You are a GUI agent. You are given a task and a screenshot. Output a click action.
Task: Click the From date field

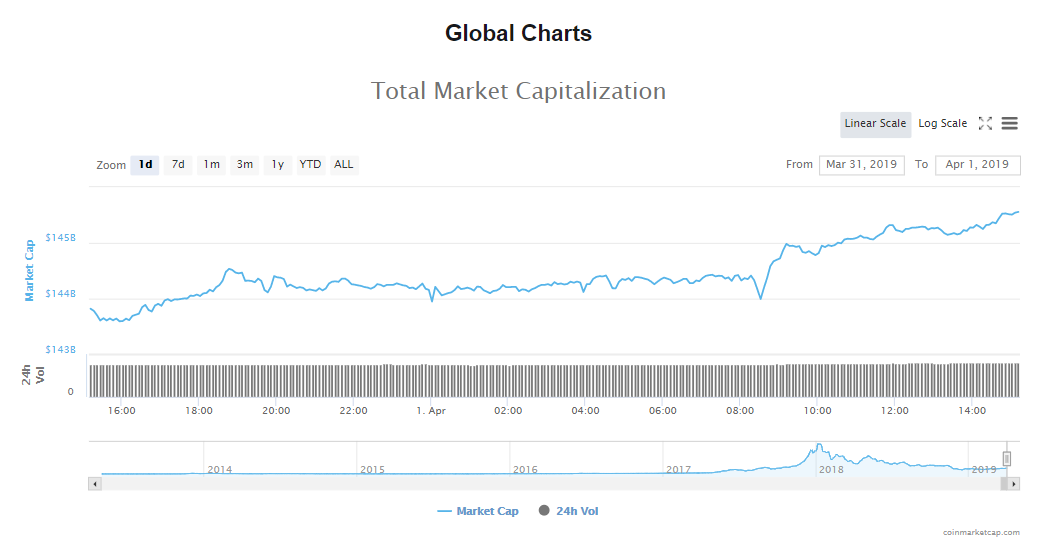(x=861, y=165)
